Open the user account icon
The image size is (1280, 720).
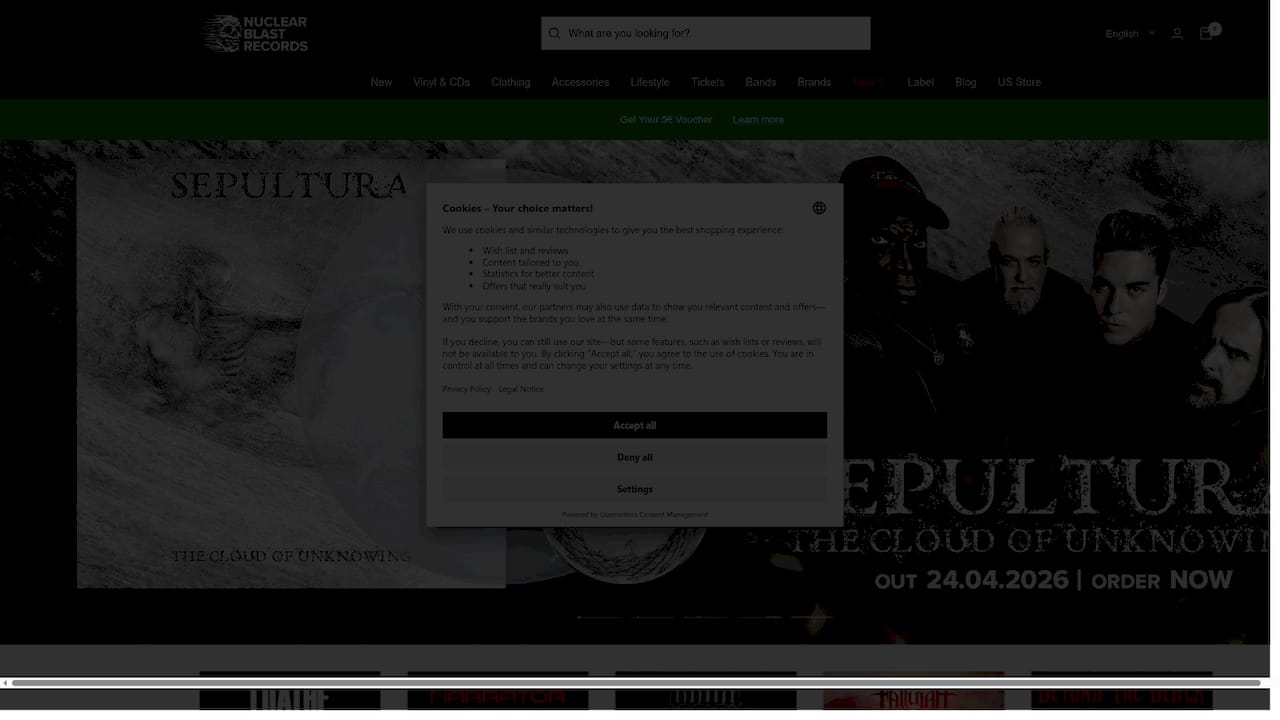pyautogui.click(x=1177, y=34)
